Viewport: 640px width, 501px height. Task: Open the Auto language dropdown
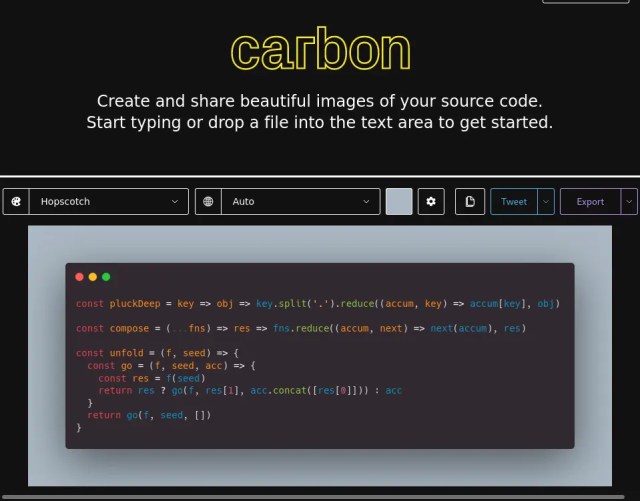[x=301, y=201]
